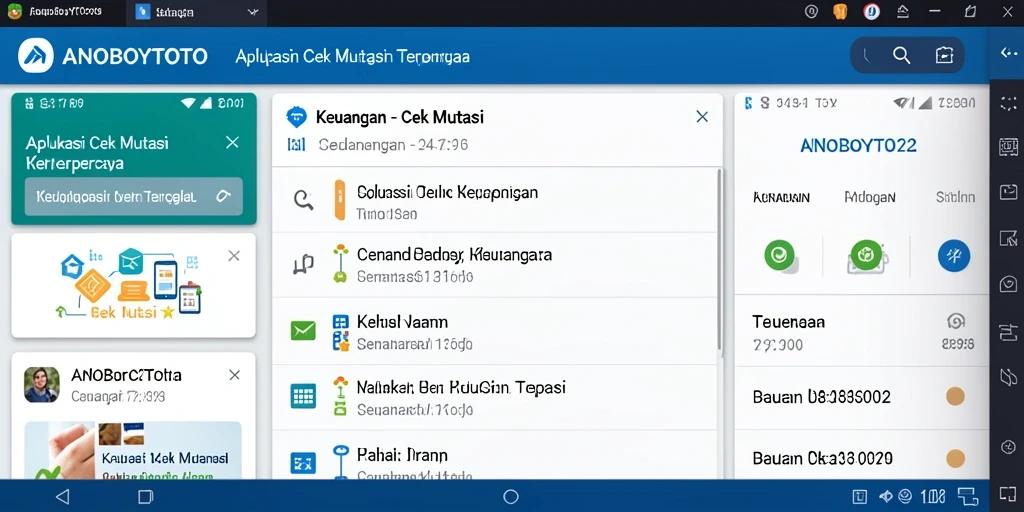Screen dimensions: 1024x512
Task: Click the ANOBOYTO22 title link
Action: (858, 145)
